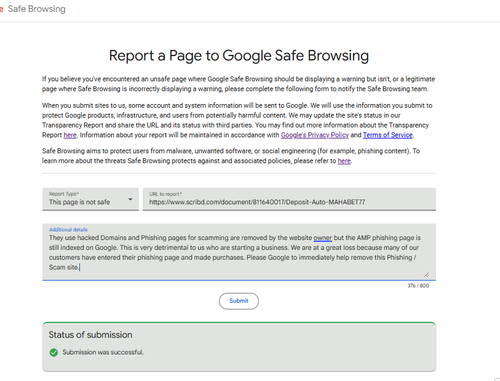500x381 pixels.
Task: Click the character counter below the textarea
Action: [418, 286]
